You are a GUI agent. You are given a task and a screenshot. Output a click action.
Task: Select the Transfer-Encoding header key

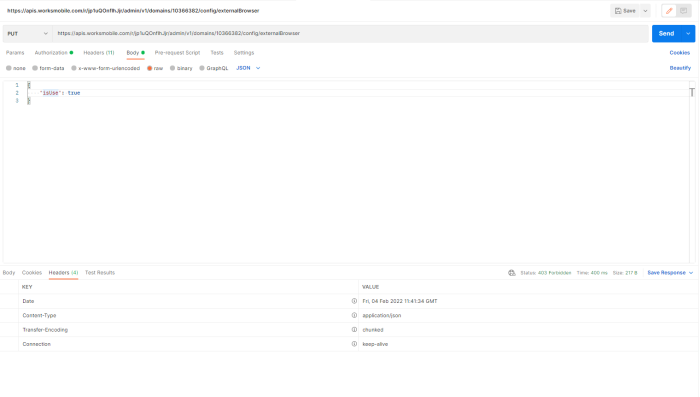pyautogui.click(x=45, y=330)
